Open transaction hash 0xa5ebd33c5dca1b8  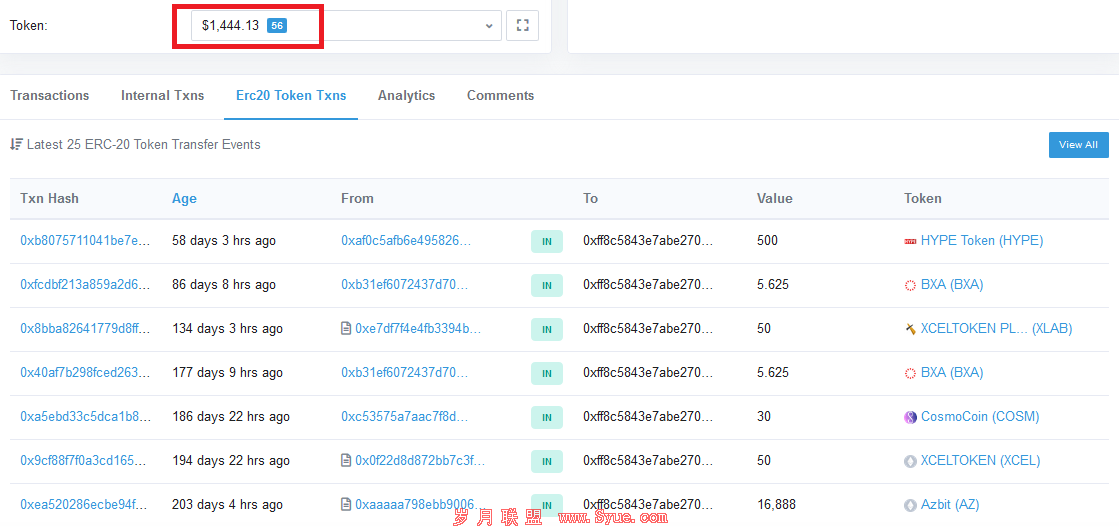coord(86,416)
